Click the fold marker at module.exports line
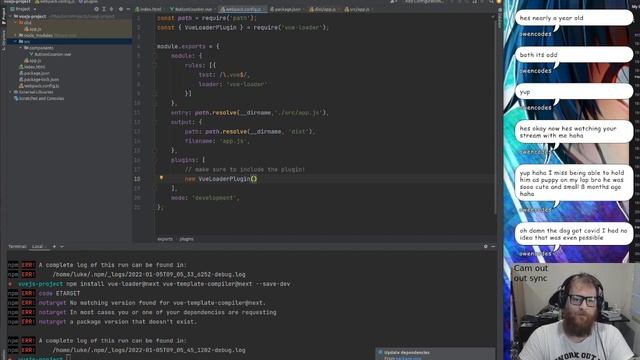 (155, 47)
